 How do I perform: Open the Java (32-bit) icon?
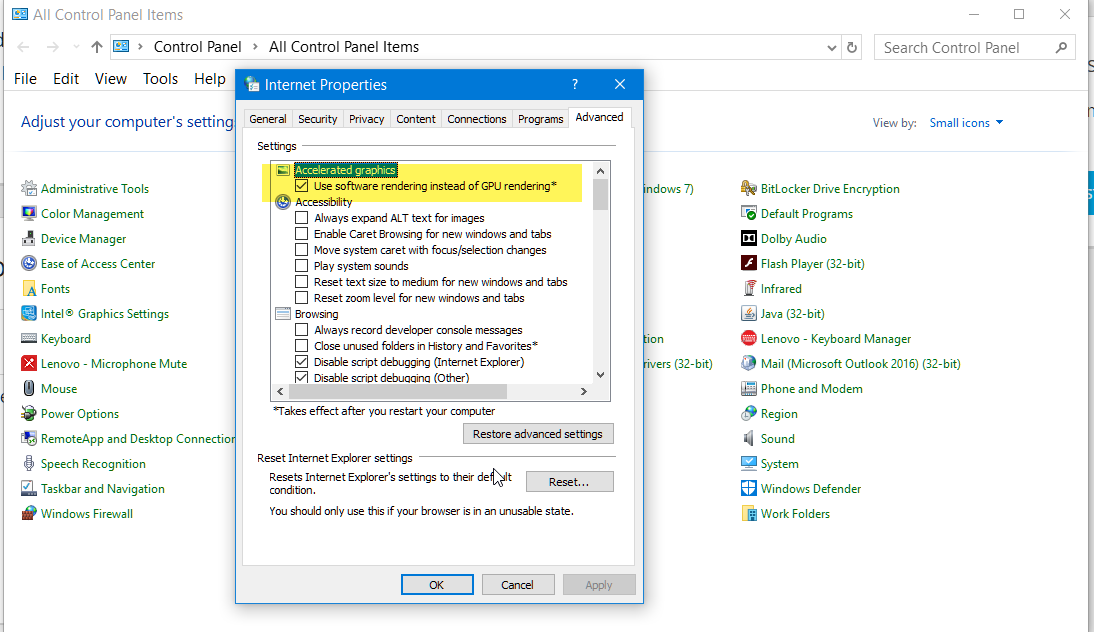click(x=749, y=314)
